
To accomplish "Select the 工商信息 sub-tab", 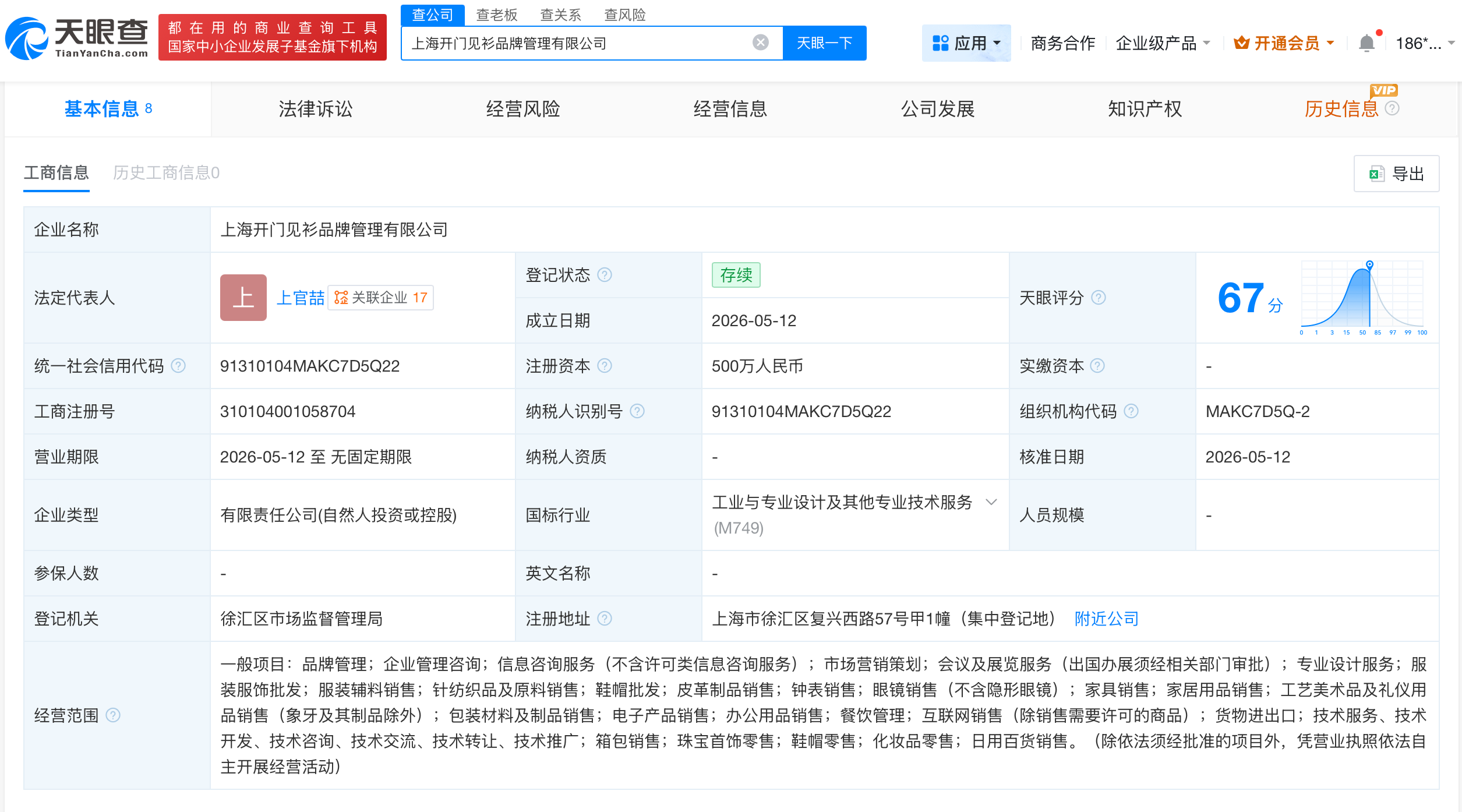I will click(56, 173).
